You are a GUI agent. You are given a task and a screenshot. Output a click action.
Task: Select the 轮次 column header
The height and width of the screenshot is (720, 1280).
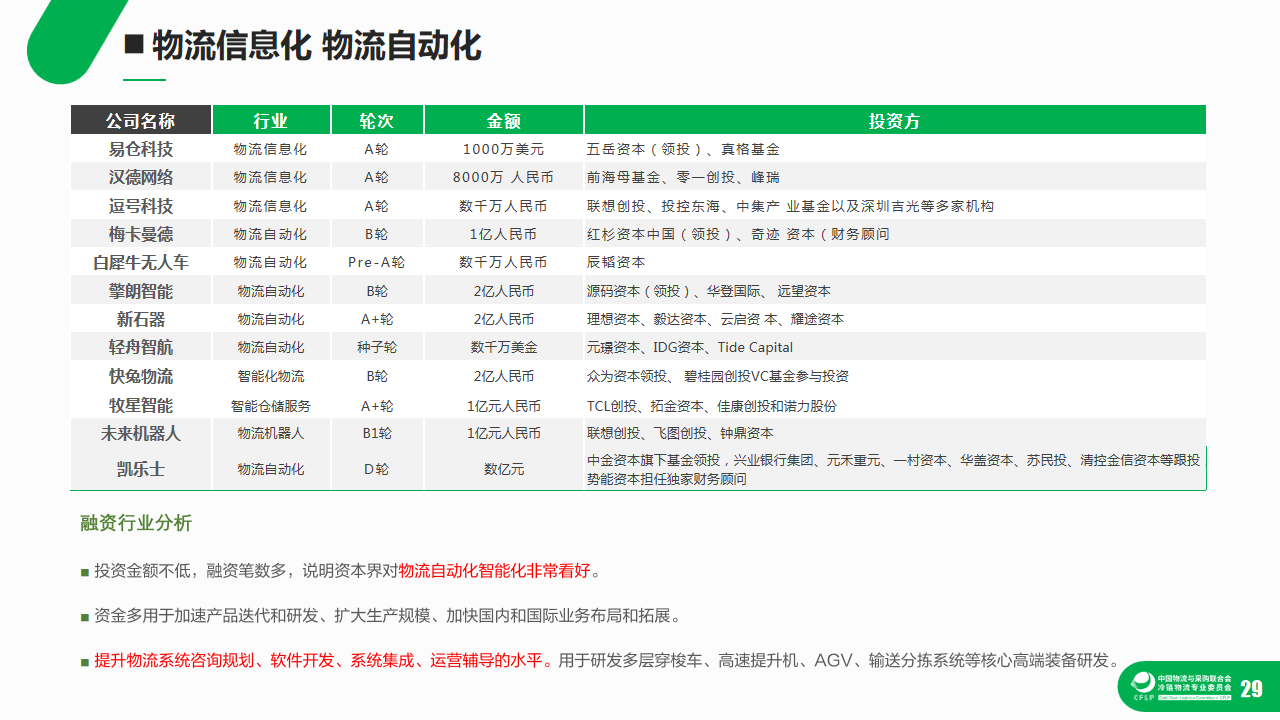click(x=376, y=121)
